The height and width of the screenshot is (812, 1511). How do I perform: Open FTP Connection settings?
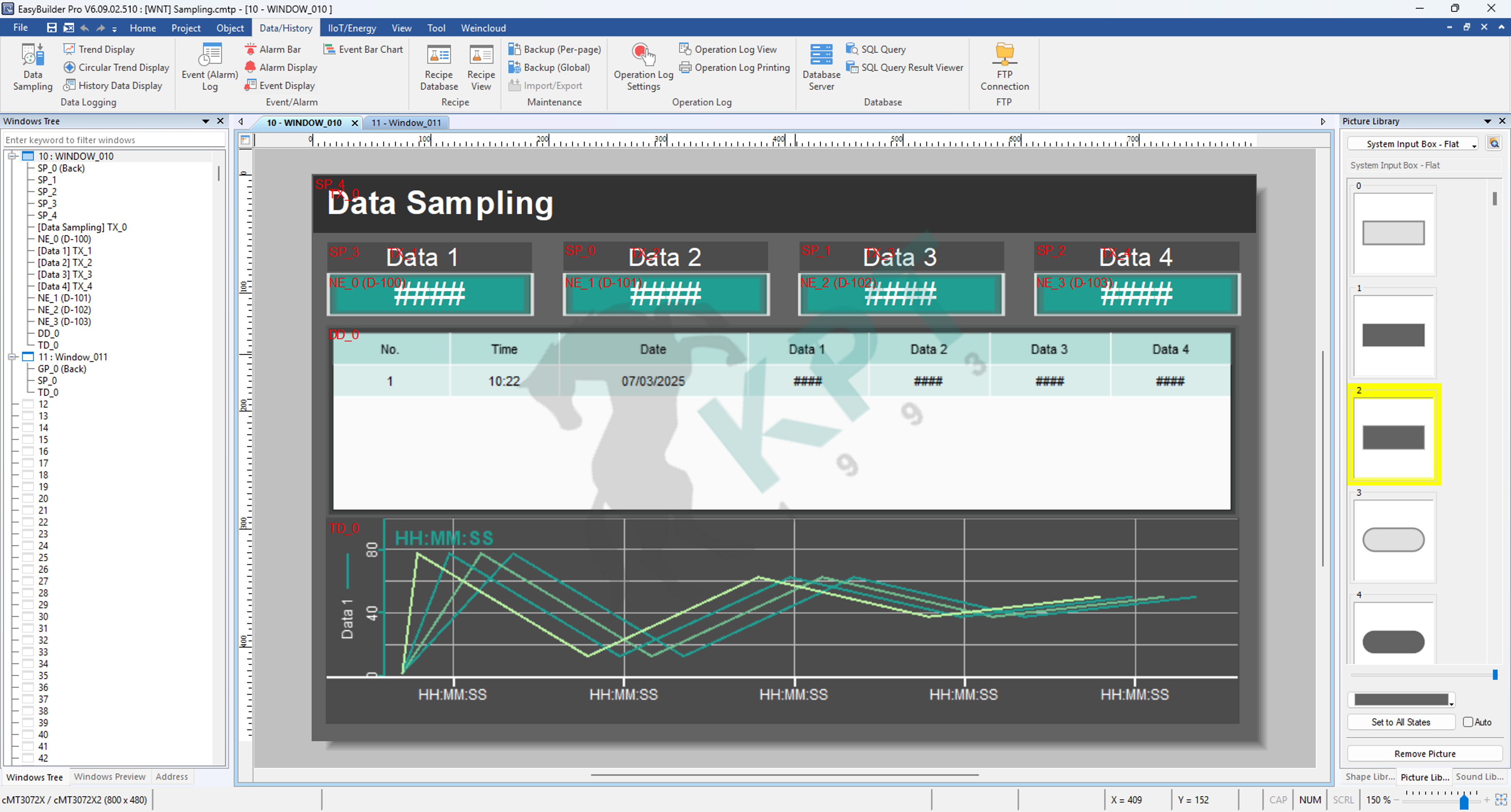(x=1004, y=67)
